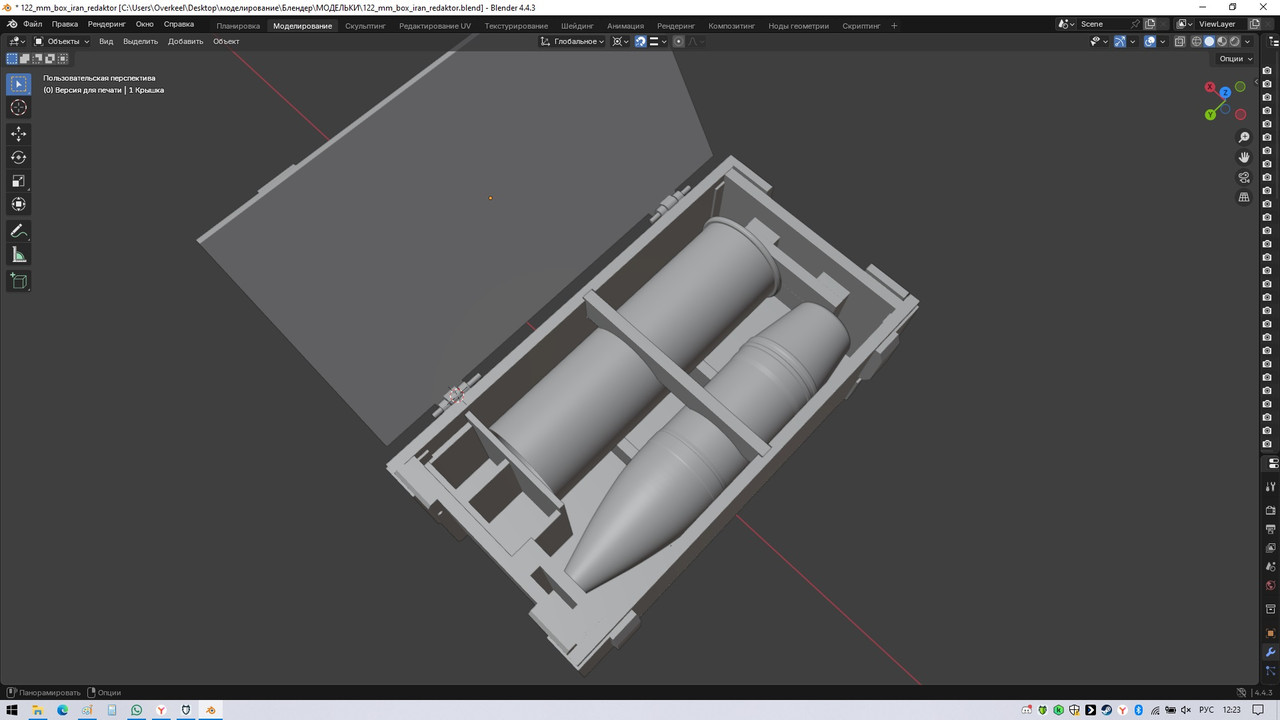Open the gizmo options dropdown arrow
The image size is (1280, 720).
click(x=1133, y=41)
